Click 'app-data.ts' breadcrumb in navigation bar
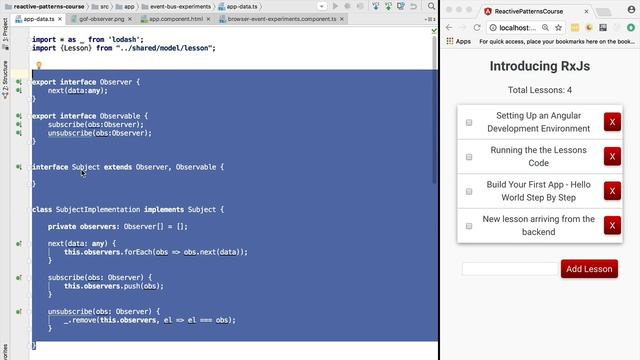 238,6
